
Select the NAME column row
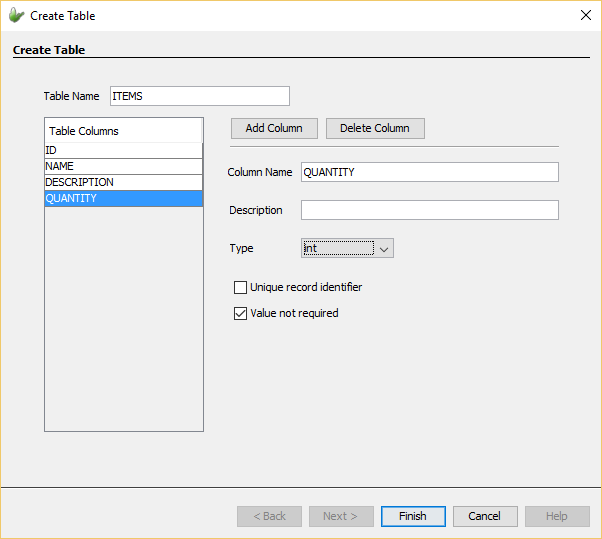coord(123,166)
